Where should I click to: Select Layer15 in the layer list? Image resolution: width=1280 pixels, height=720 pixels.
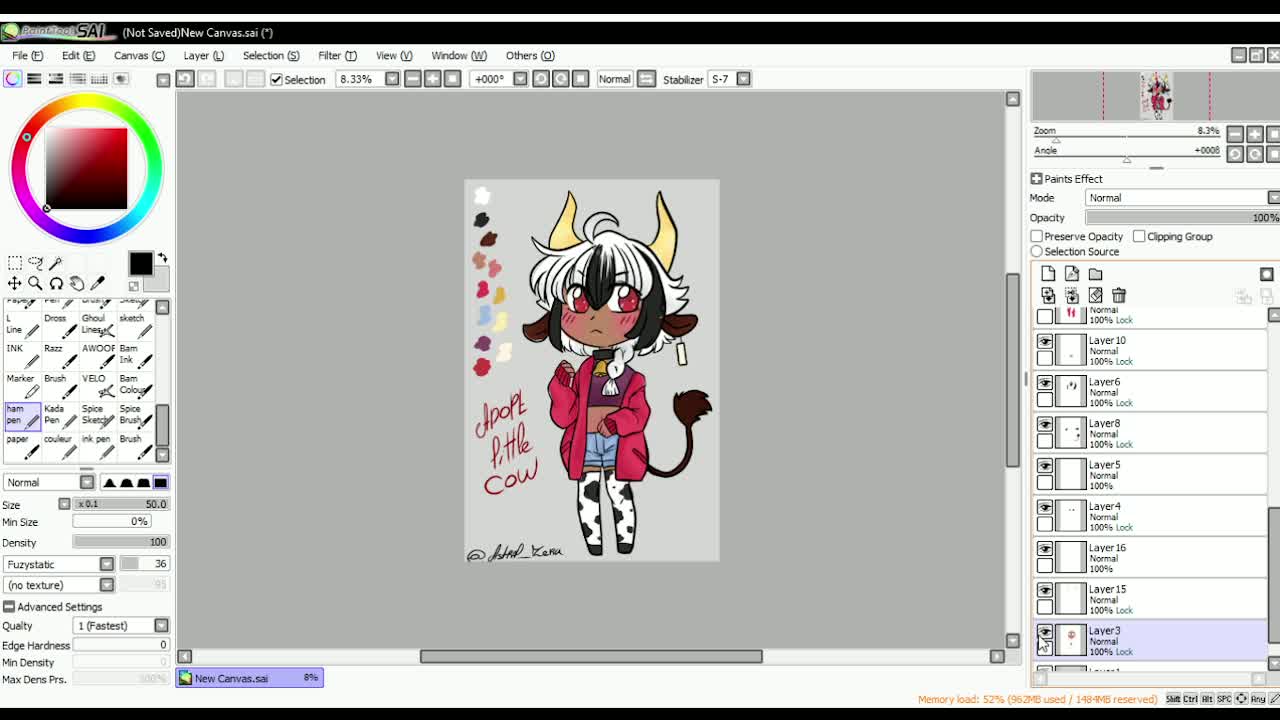[1150, 599]
